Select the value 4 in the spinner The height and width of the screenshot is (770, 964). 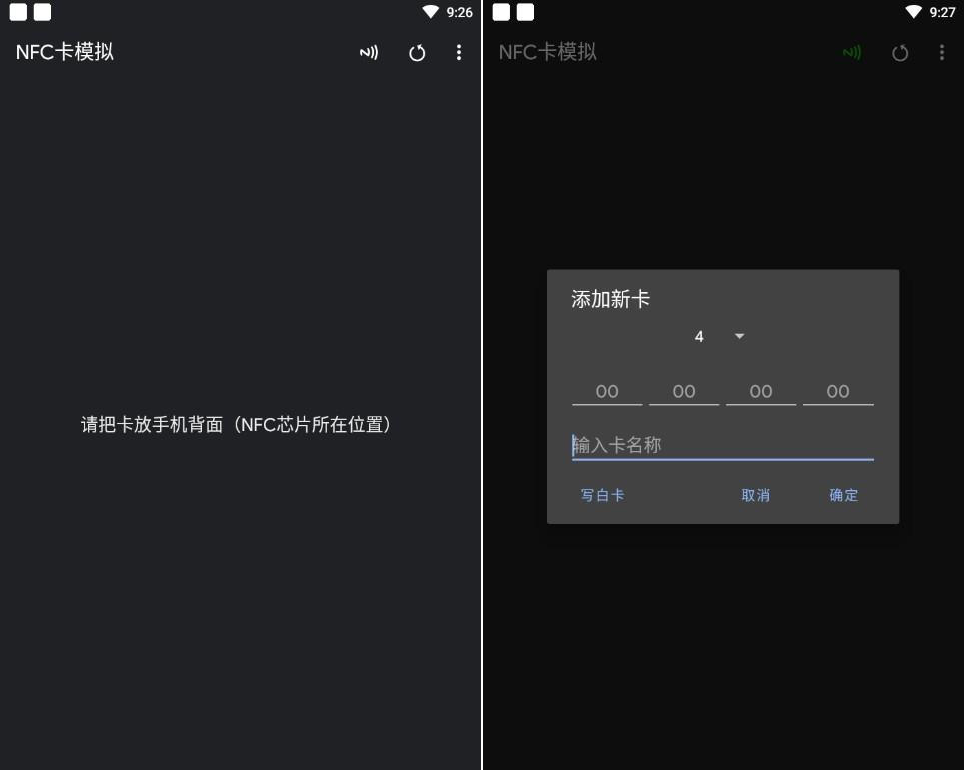click(x=699, y=336)
